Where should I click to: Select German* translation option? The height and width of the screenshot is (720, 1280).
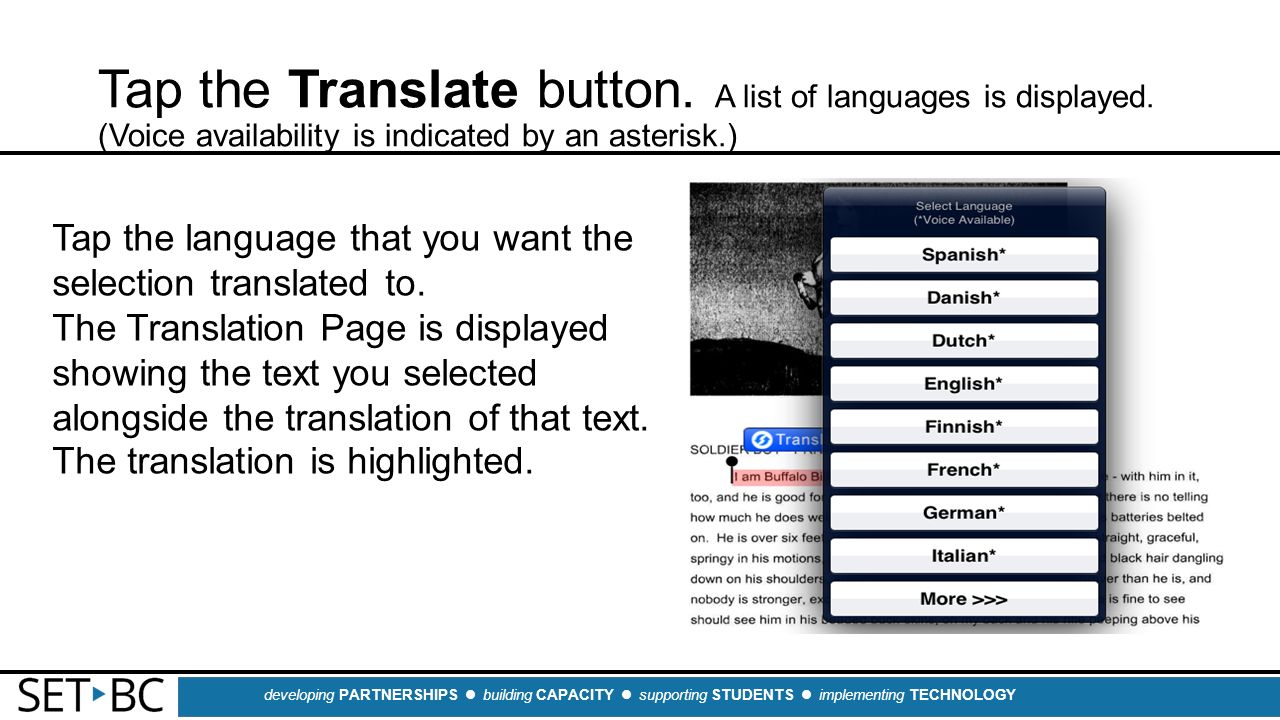(964, 513)
